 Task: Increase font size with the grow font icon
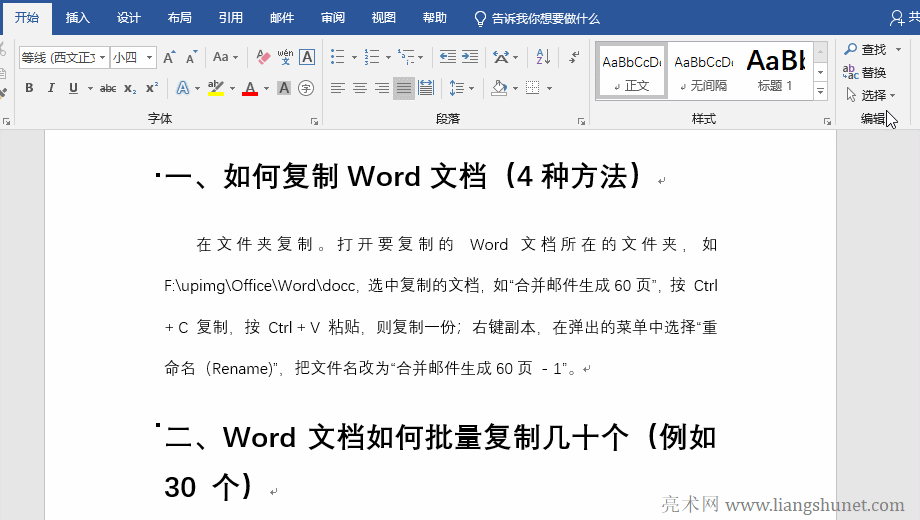click(170, 57)
